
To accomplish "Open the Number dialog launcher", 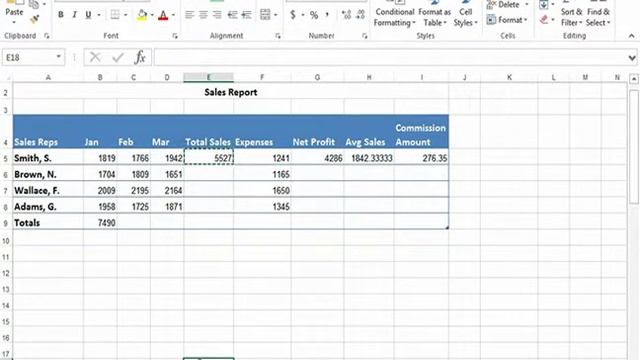I will [x=364, y=36].
